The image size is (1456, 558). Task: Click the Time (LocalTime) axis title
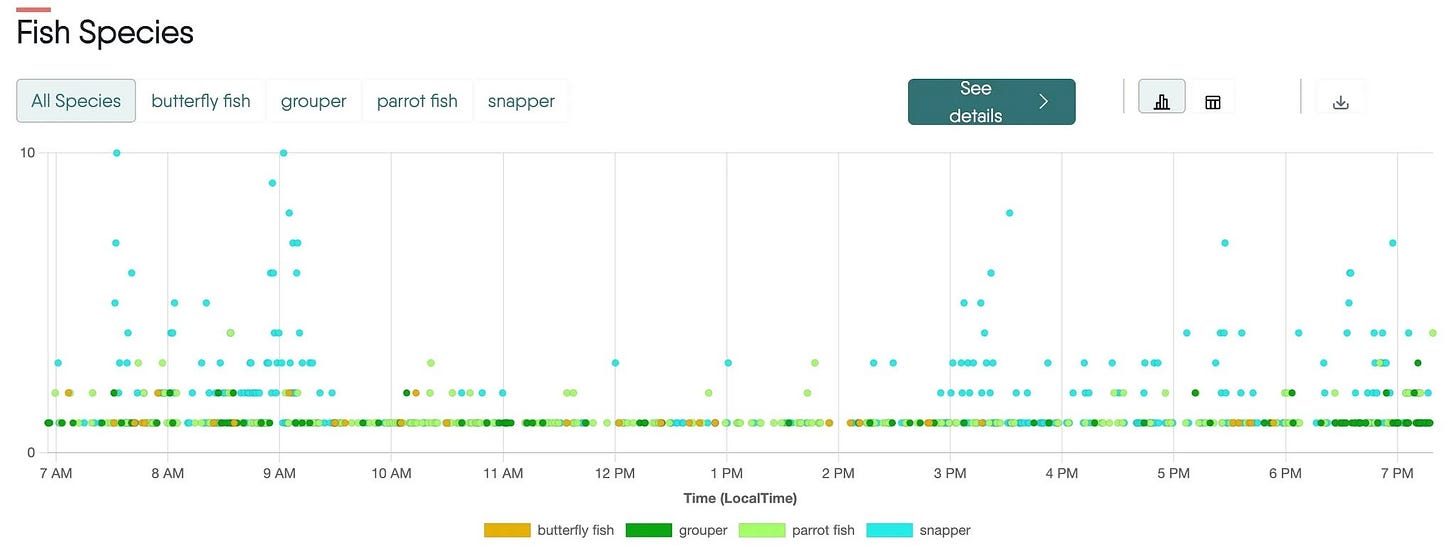740,498
